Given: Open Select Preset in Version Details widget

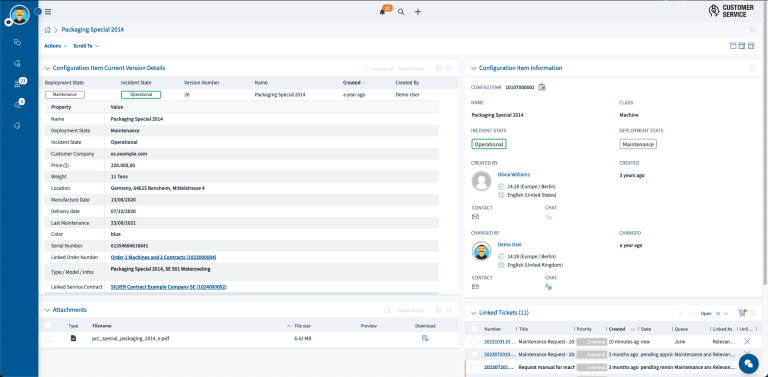Looking at the screenshot, I should click(x=413, y=69).
